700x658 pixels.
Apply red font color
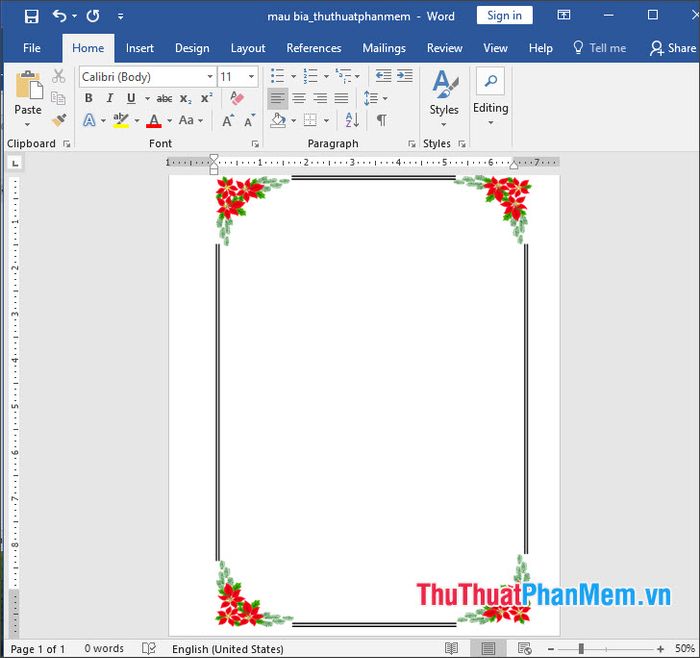154,120
